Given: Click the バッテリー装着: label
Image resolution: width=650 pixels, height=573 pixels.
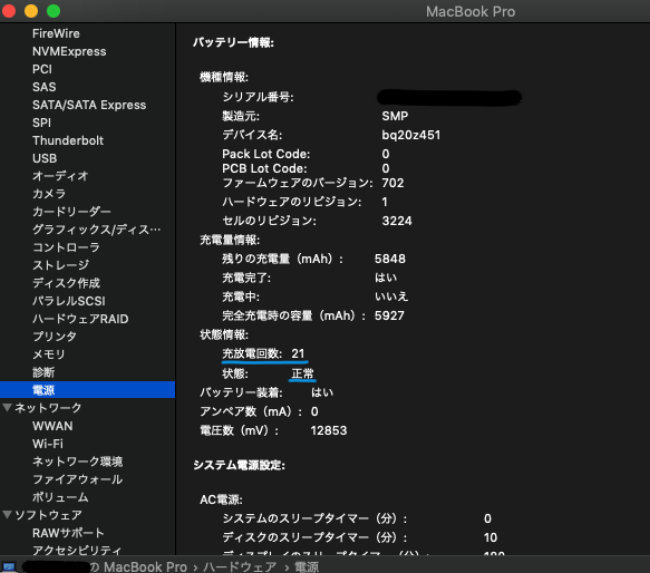Looking at the screenshot, I should pyautogui.click(x=241, y=392).
